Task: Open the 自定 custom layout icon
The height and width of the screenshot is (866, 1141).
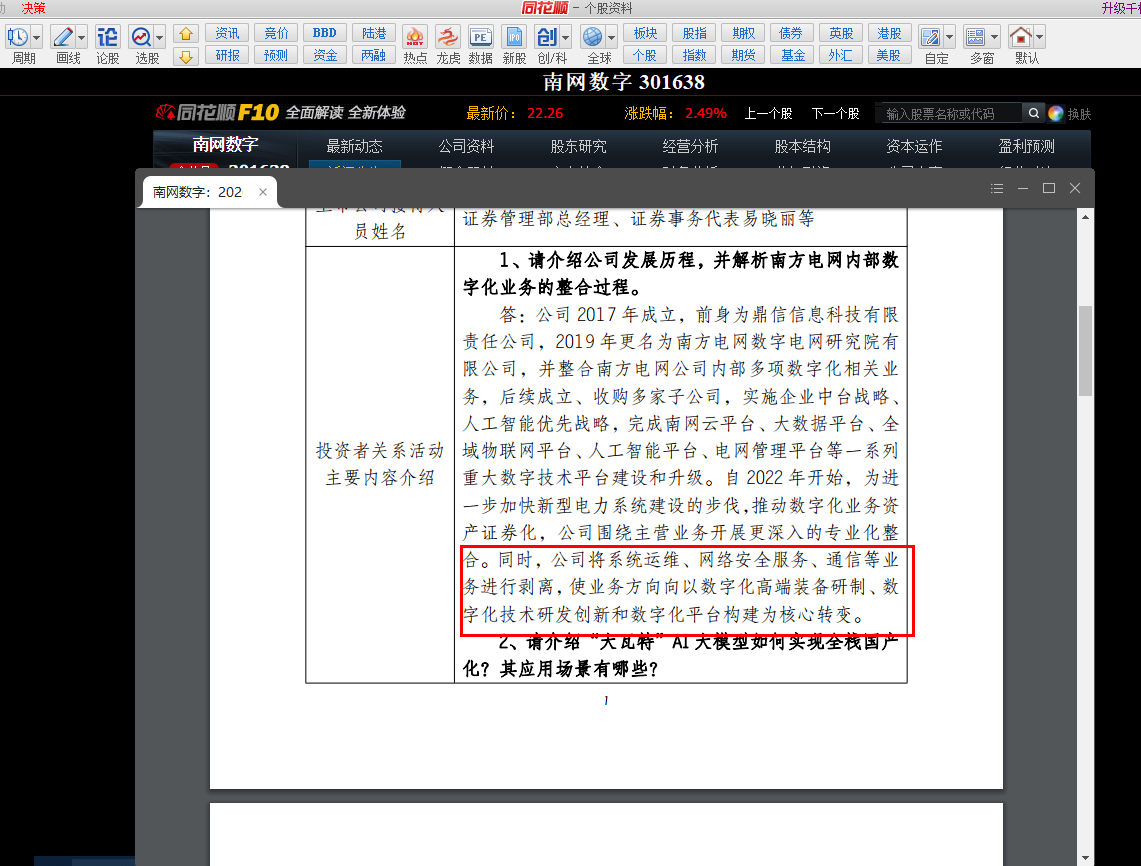Action: [930, 37]
